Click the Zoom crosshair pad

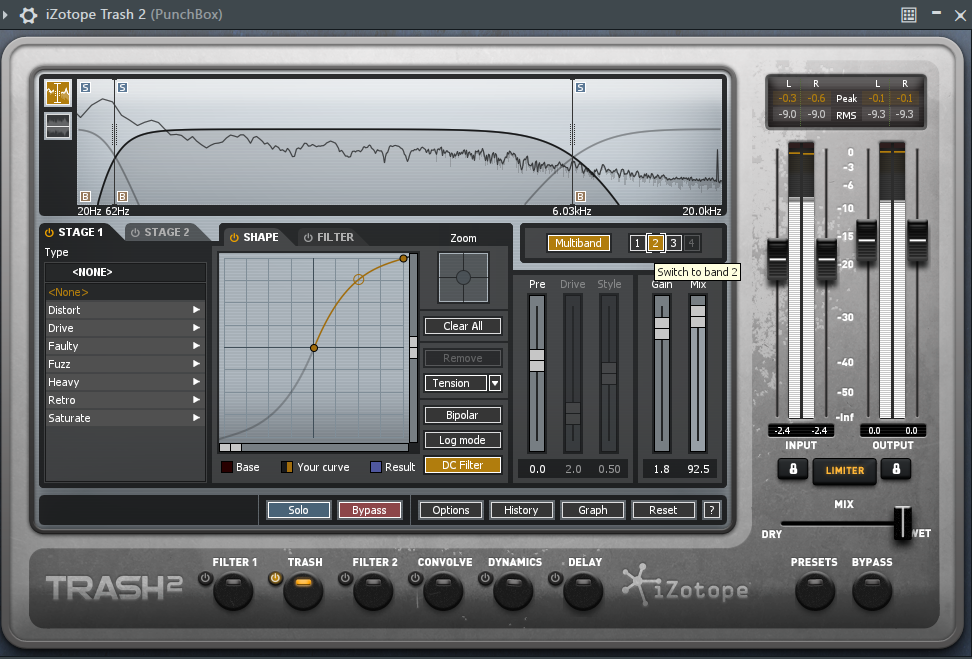click(x=463, y=278)
